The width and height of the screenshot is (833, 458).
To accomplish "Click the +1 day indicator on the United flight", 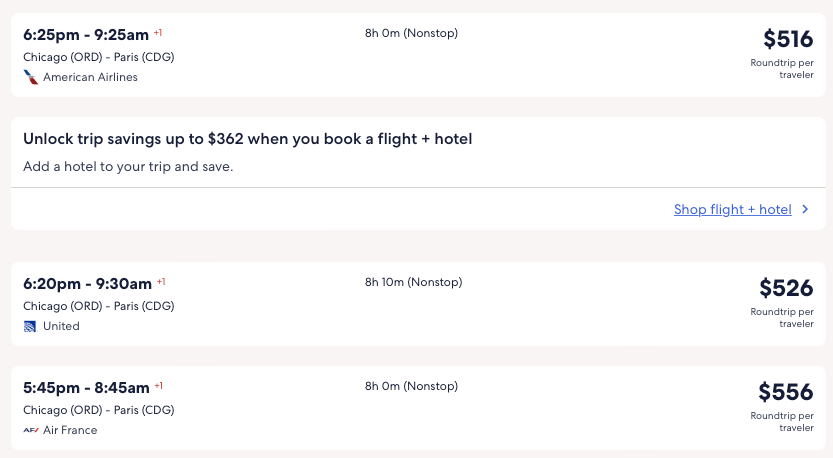I will click(x=161, y=282).
